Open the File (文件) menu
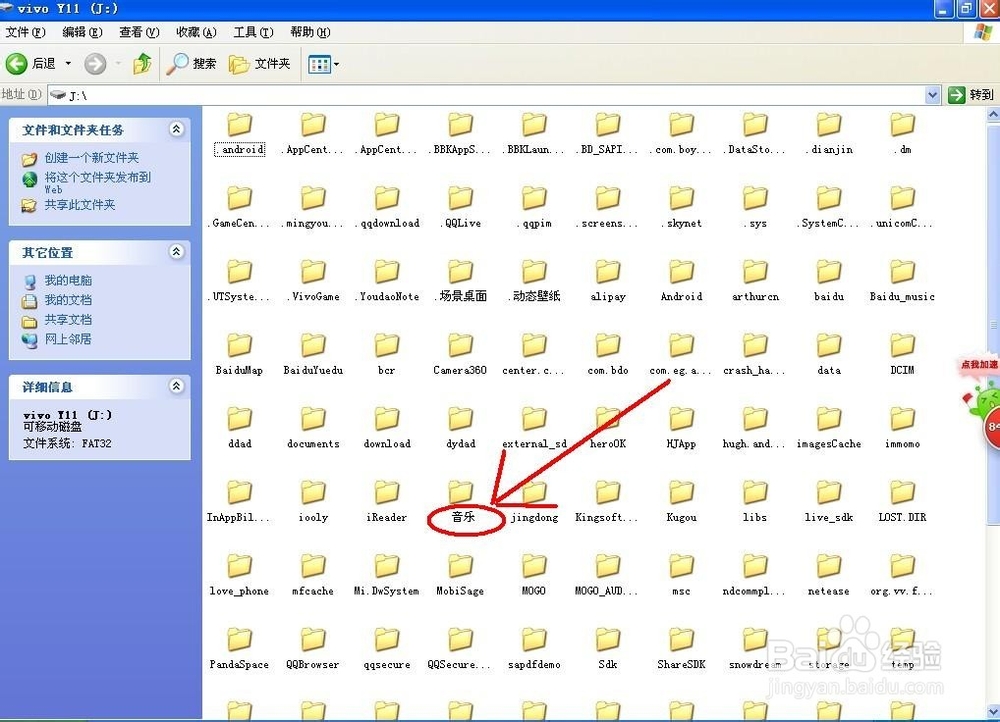 click(x=25, y=32)
